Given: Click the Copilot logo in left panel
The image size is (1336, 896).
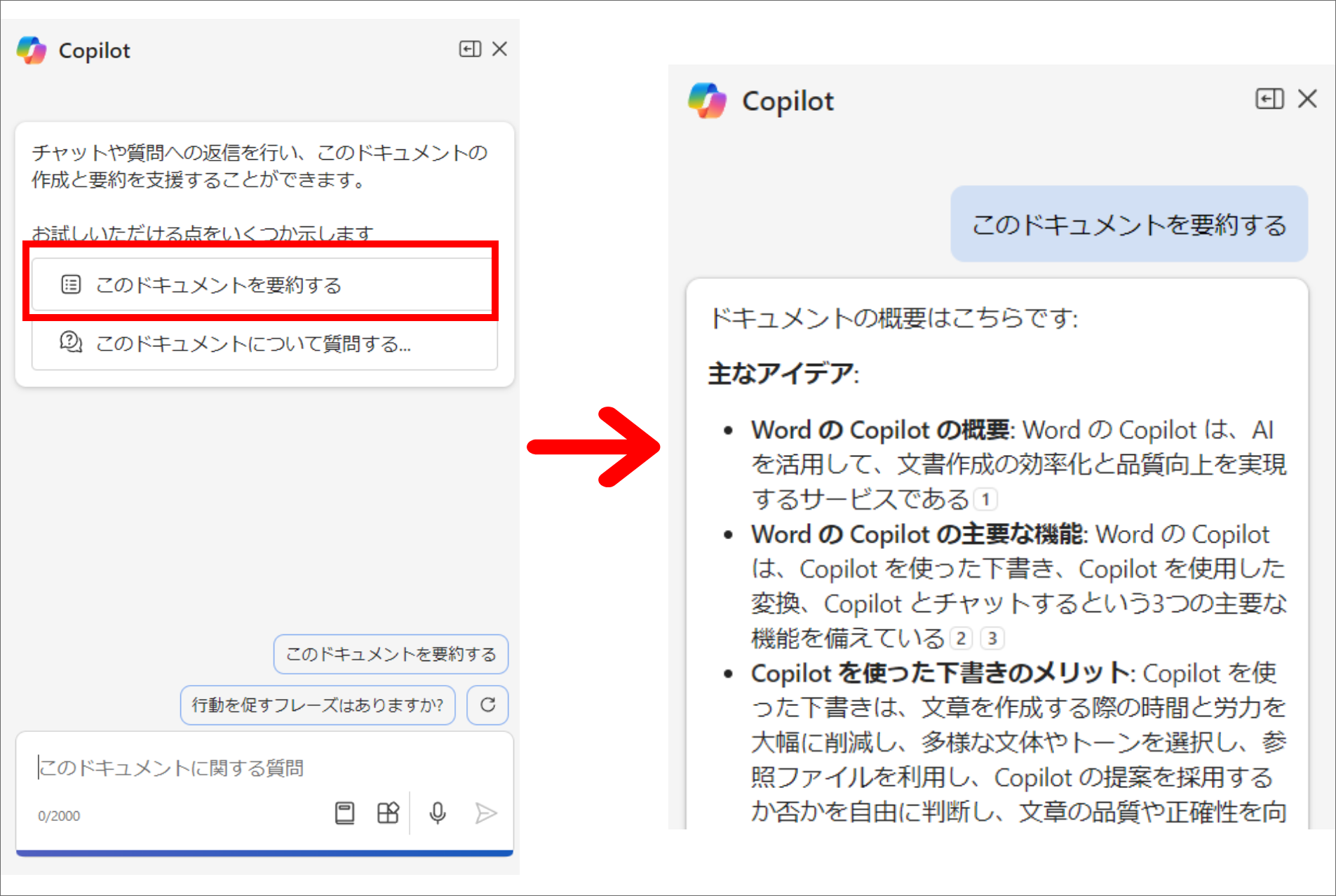Looking at the screenshot, I should [x=32, y=50].
